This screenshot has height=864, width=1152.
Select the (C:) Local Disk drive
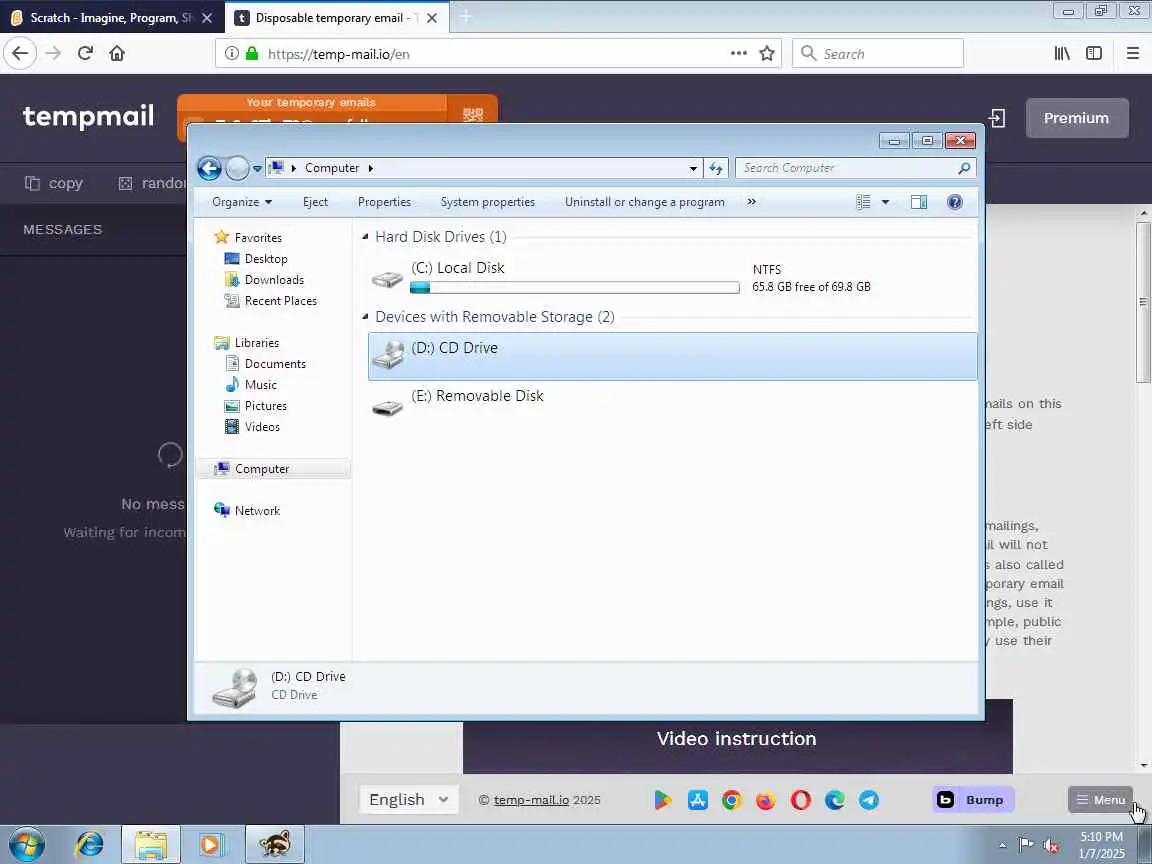[672, 278]
